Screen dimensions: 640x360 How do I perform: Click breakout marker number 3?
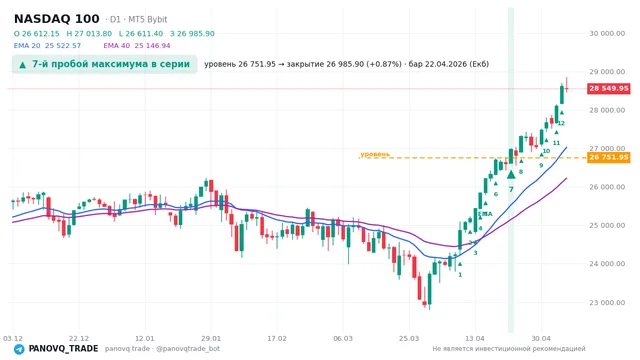tap(476, 253)
